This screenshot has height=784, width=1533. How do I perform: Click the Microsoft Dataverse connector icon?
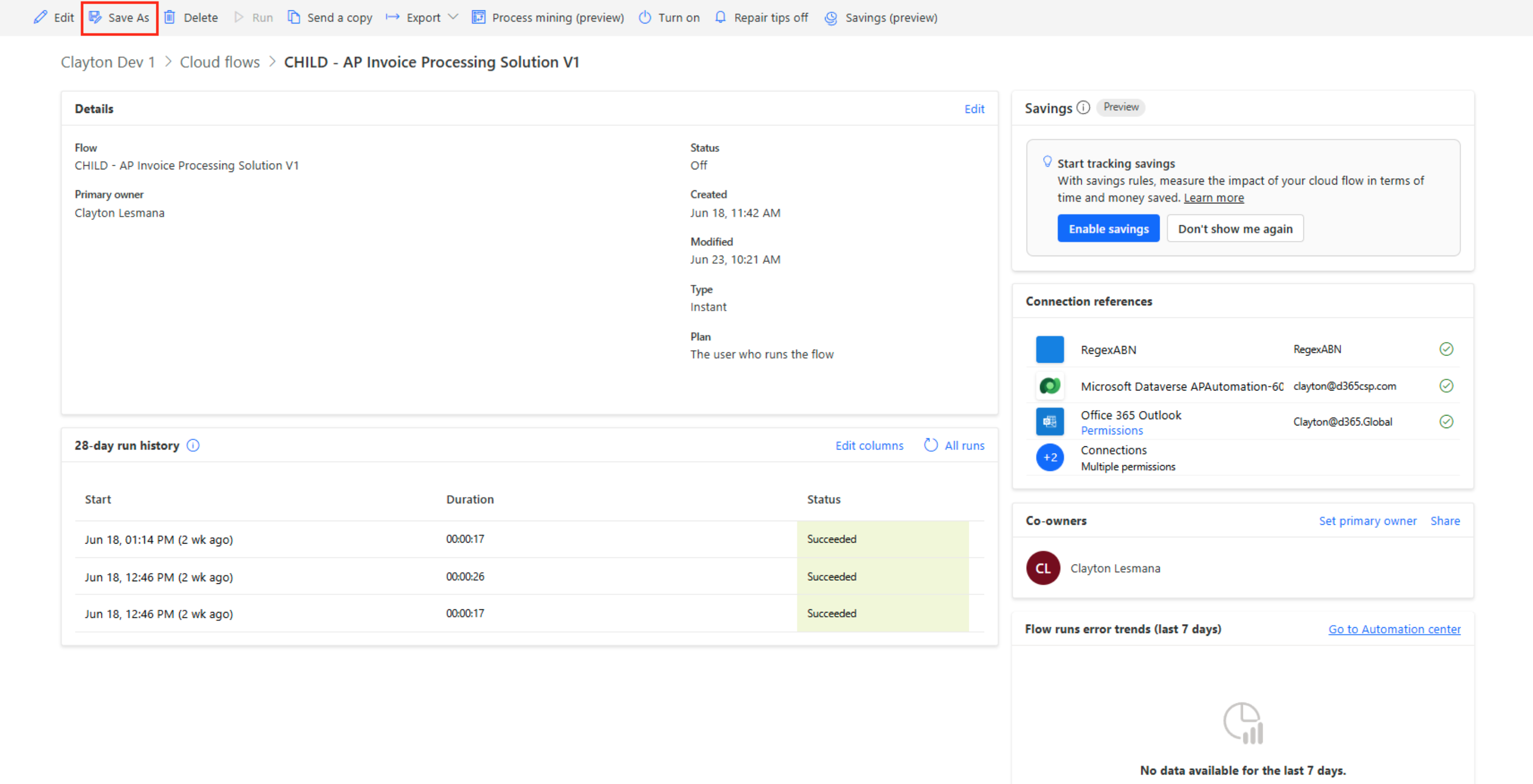(x=1050, y=386)
